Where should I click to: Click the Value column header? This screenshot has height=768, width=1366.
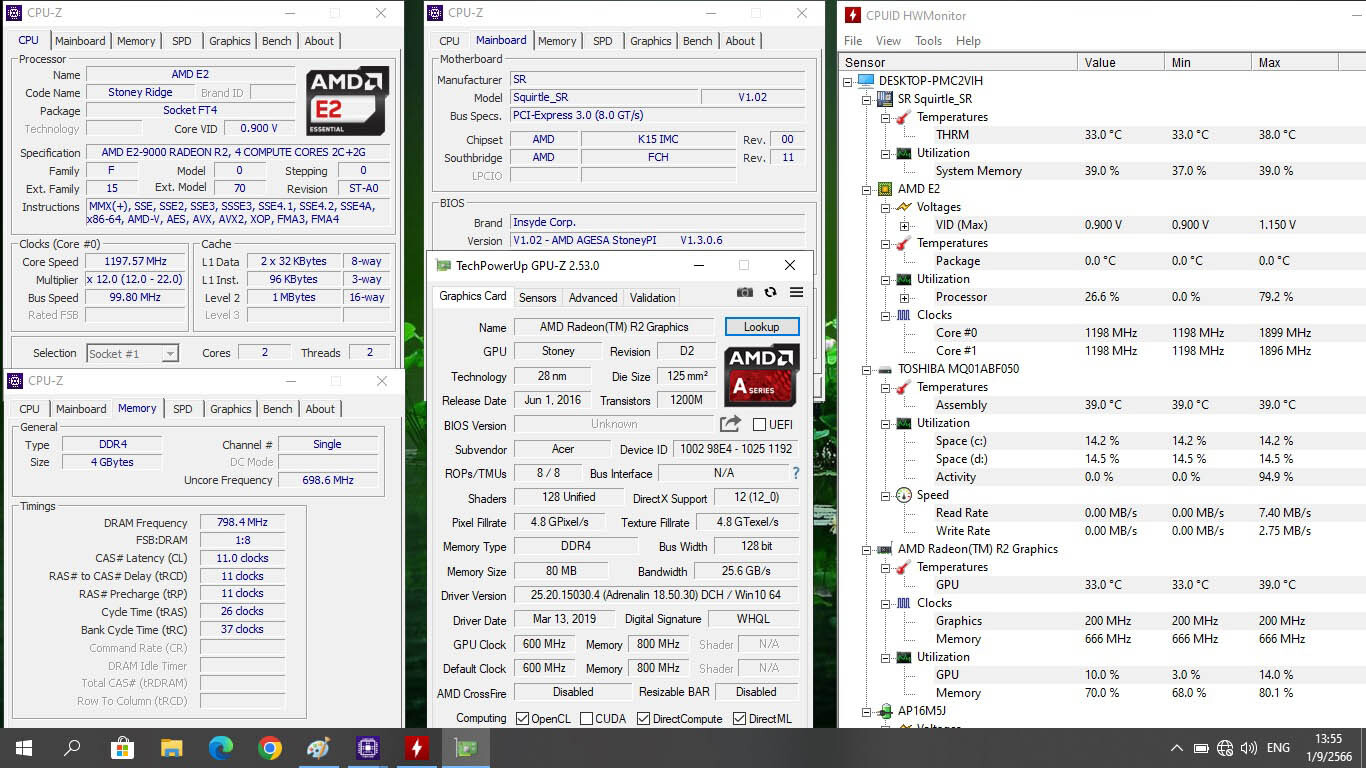tap(1122, 62)
